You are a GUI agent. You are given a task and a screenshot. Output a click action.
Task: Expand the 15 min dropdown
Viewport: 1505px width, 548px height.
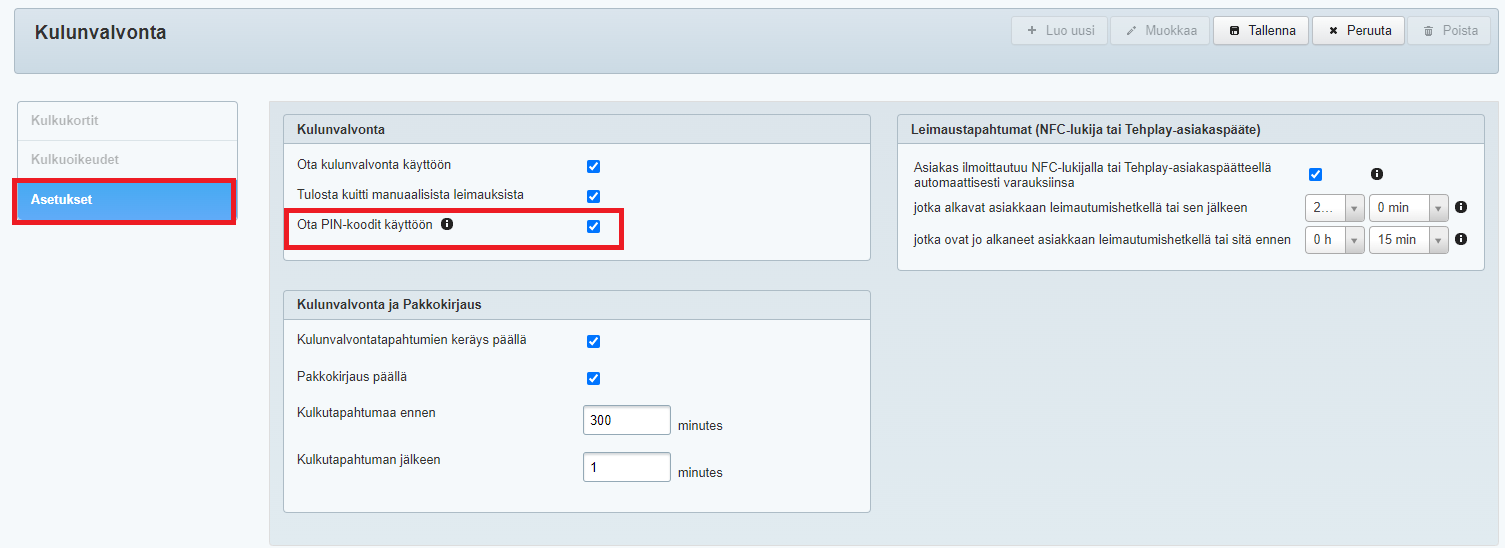(x=1408, y=240)
